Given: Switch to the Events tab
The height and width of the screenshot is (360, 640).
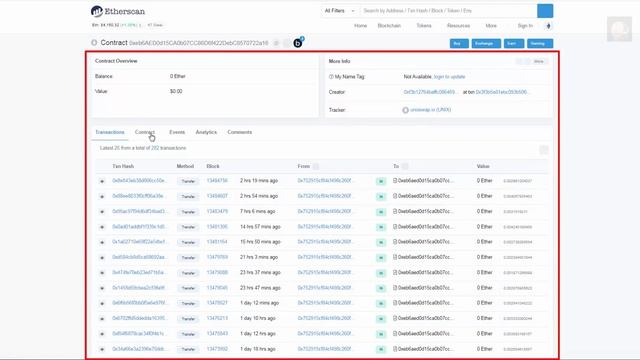Looking at the screenshot, I should [177, 132].
